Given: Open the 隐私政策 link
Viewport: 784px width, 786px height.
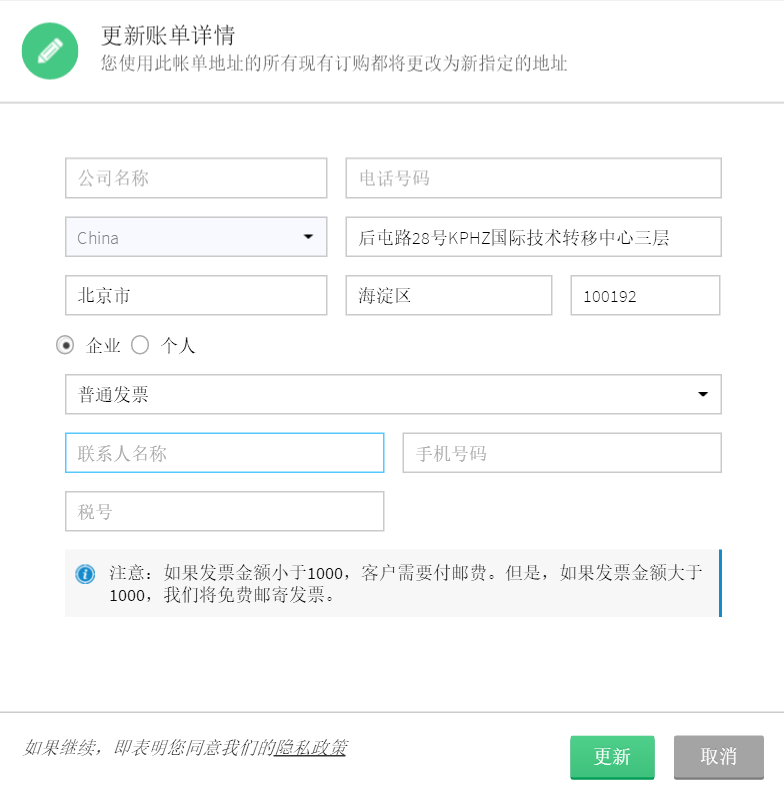Looking at the screenshot, I should coord(311,747).
